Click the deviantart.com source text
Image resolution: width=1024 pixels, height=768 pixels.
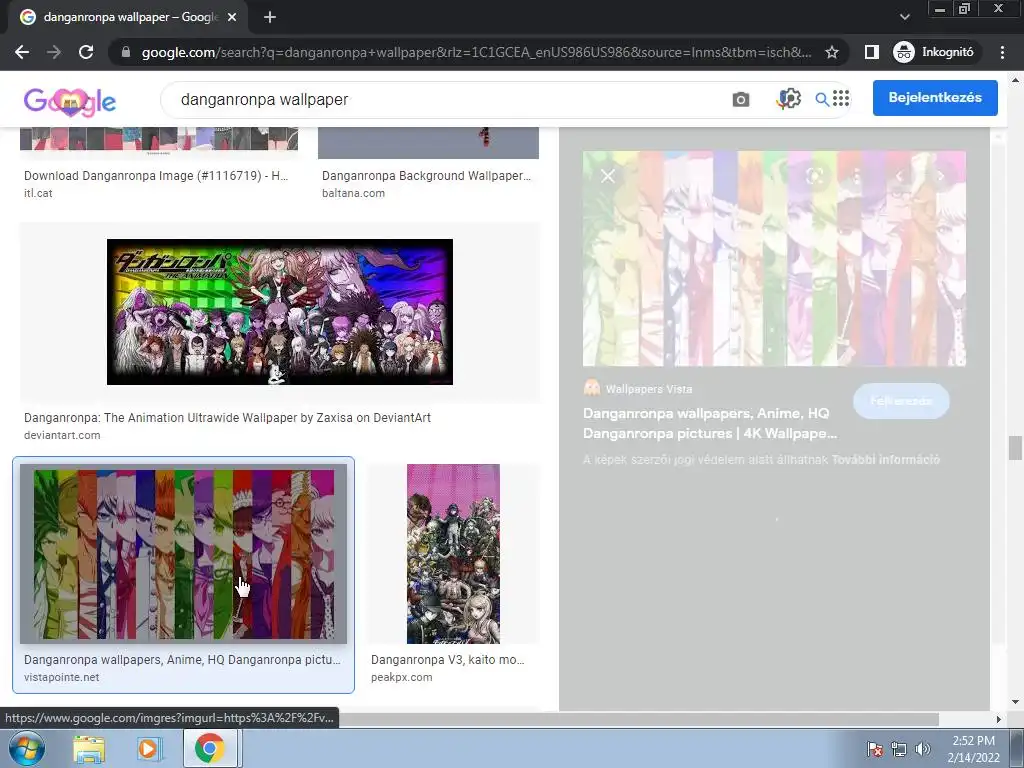(62, 436)
